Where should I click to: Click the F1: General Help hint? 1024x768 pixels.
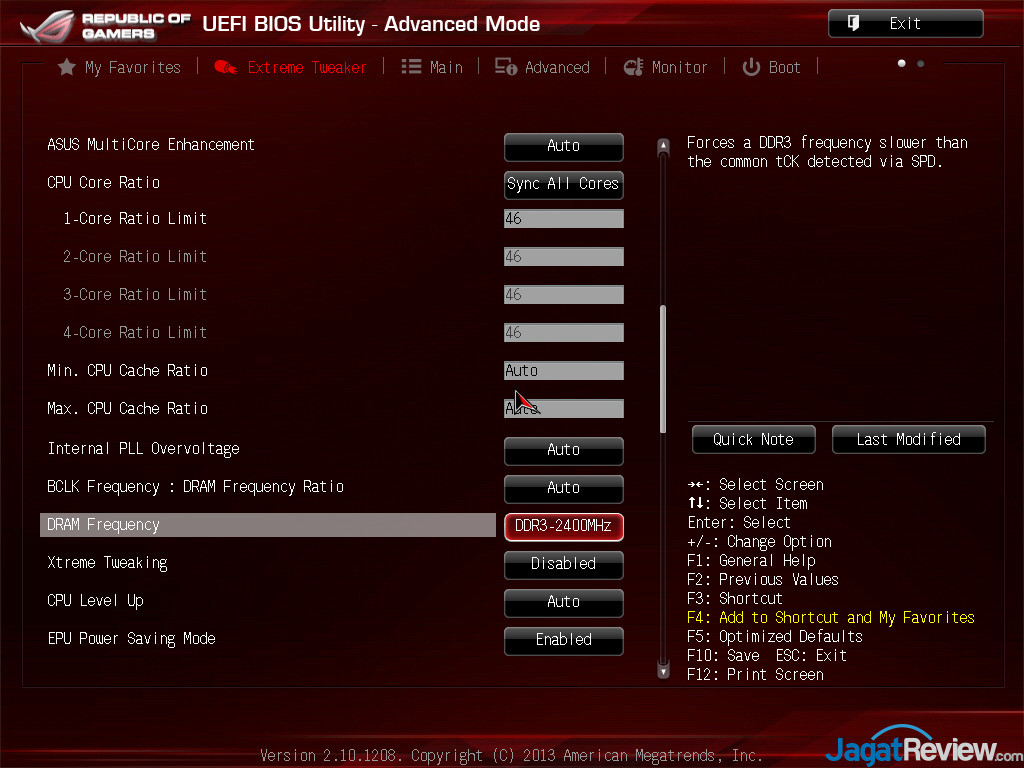point(751,560)
